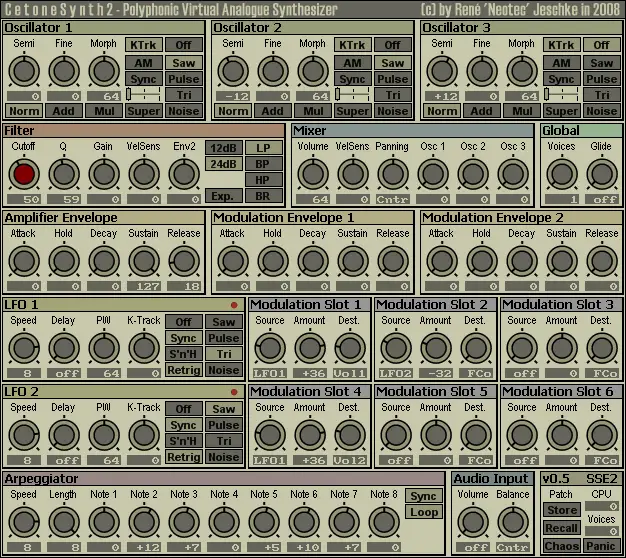Choose Super mode in Oscillator 1
Image resolution: width=626 pixels, height=558 pixels.
coord(144,111)
